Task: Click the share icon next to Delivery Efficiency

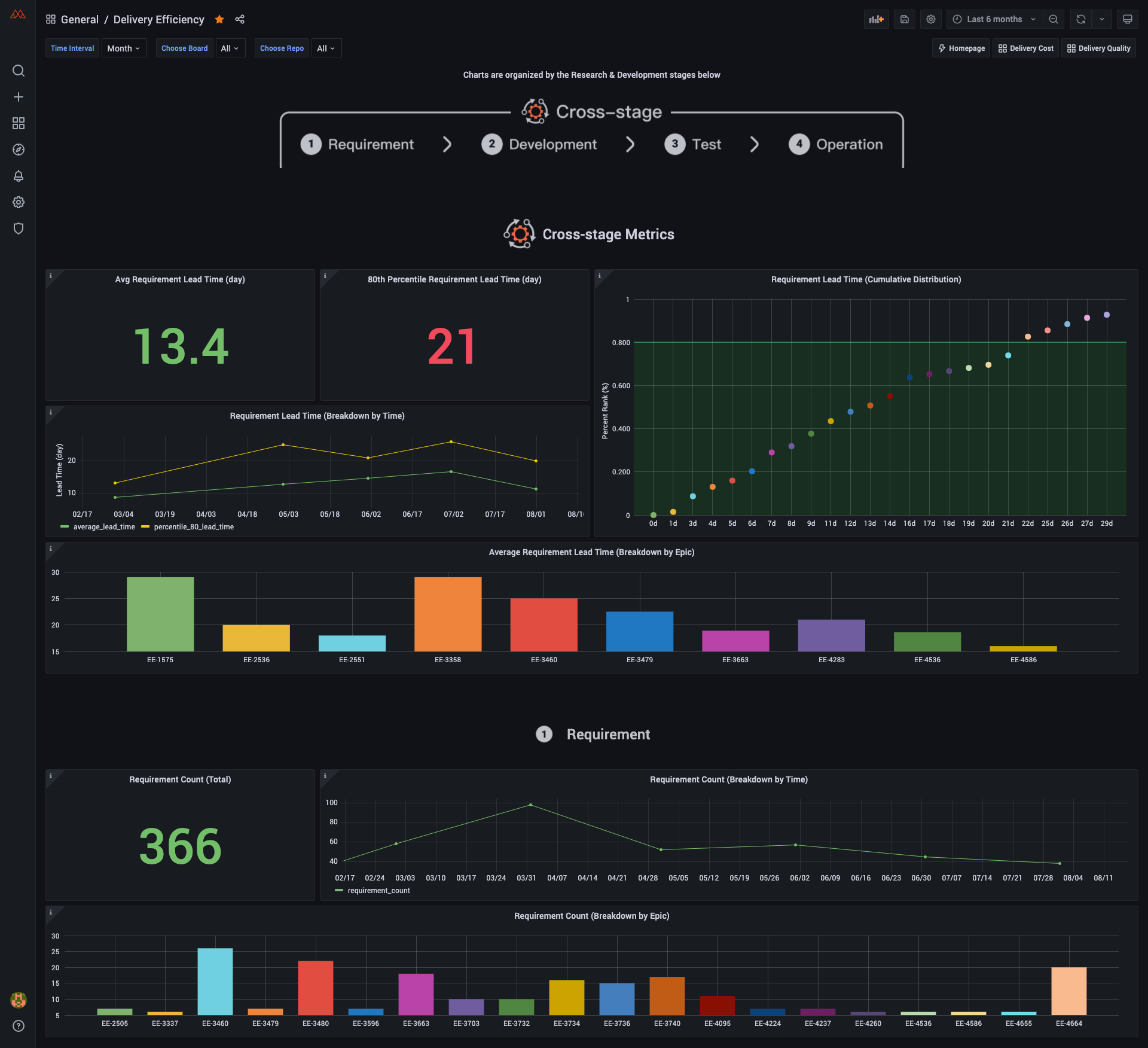Action: pos(240,20)
